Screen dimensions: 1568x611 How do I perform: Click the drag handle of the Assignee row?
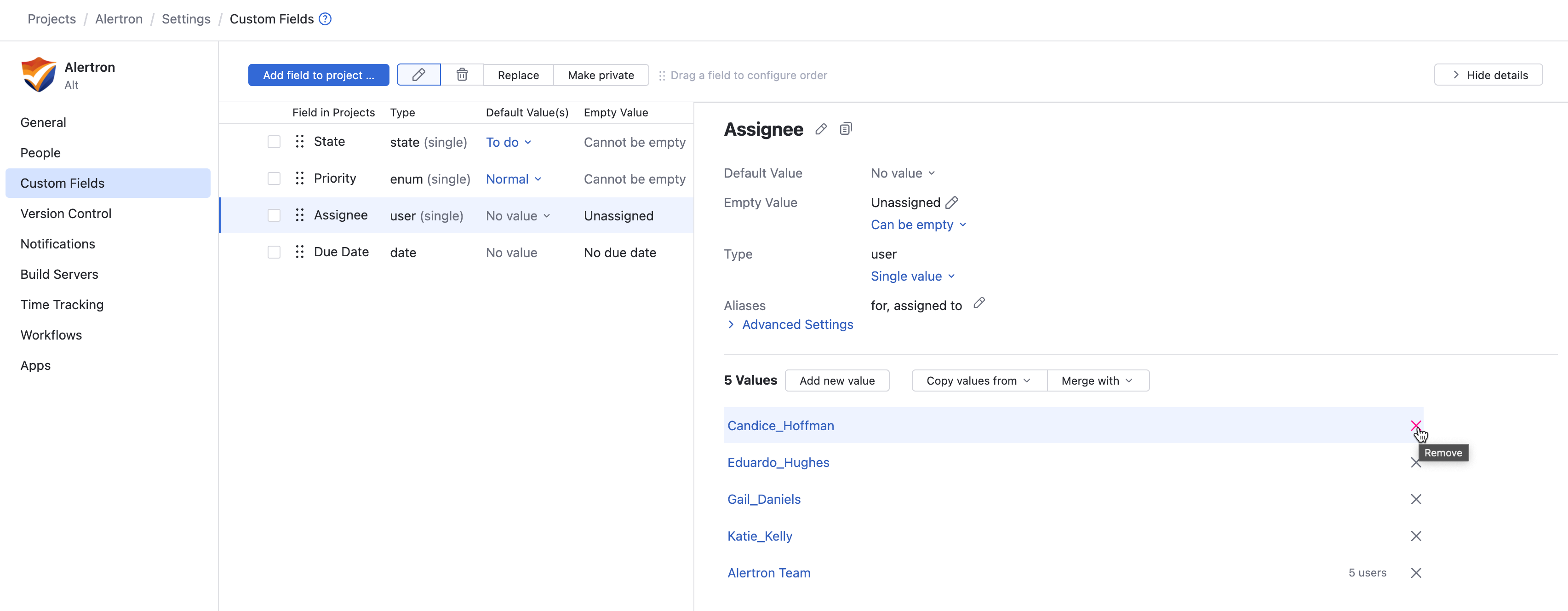[299, 215]
